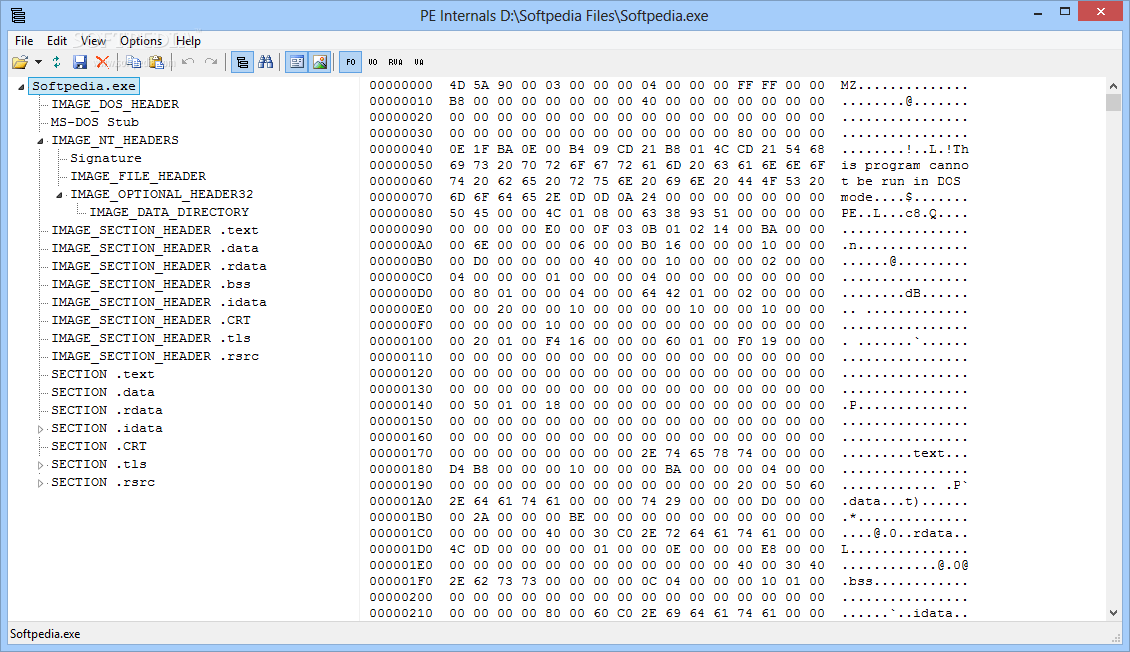Select IMAGE_SECTION_HEADER .data item

(154, 249)
